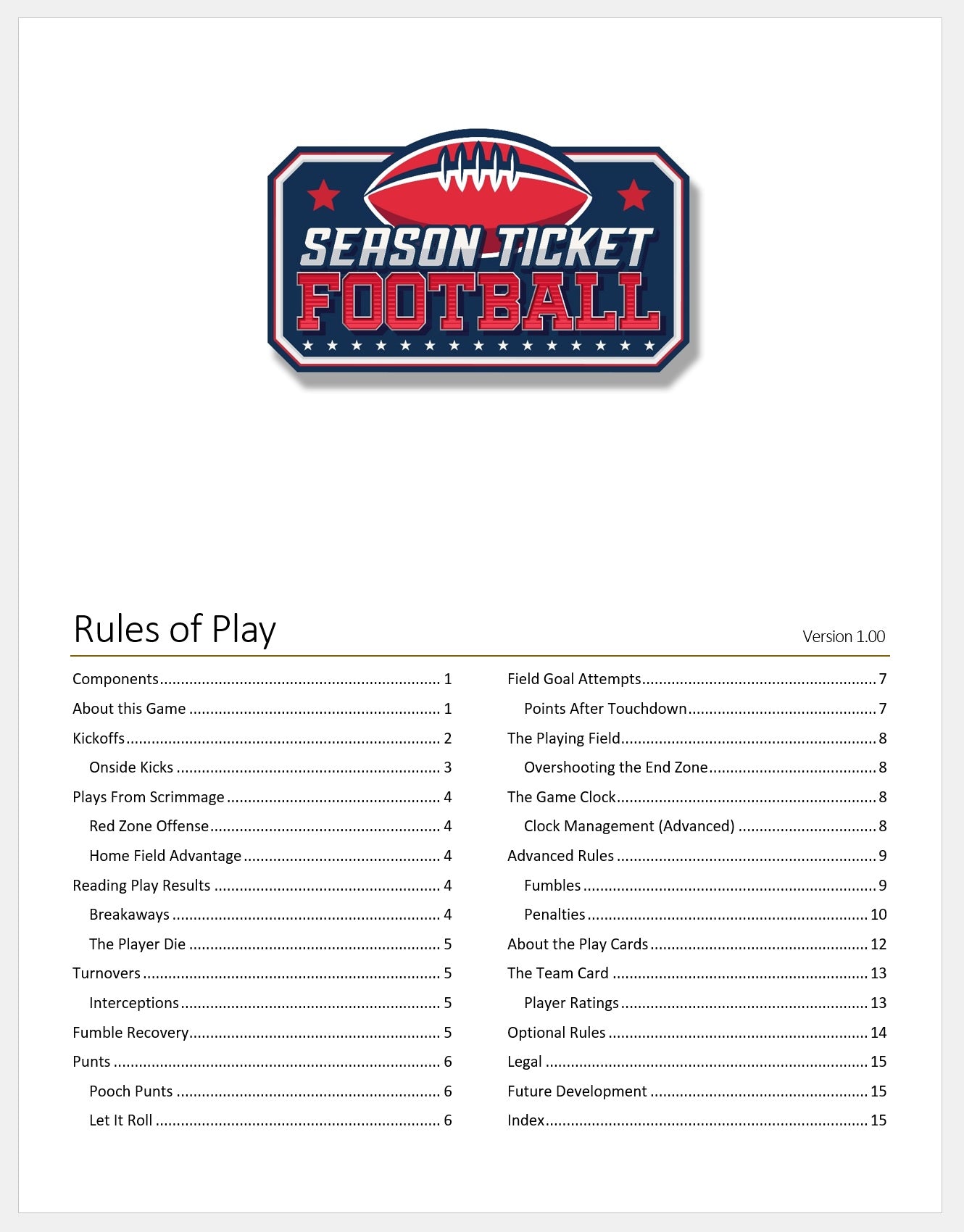The image size is (964, 1232).
Task: Open the Interceptions contents link
Action: 134,1003
